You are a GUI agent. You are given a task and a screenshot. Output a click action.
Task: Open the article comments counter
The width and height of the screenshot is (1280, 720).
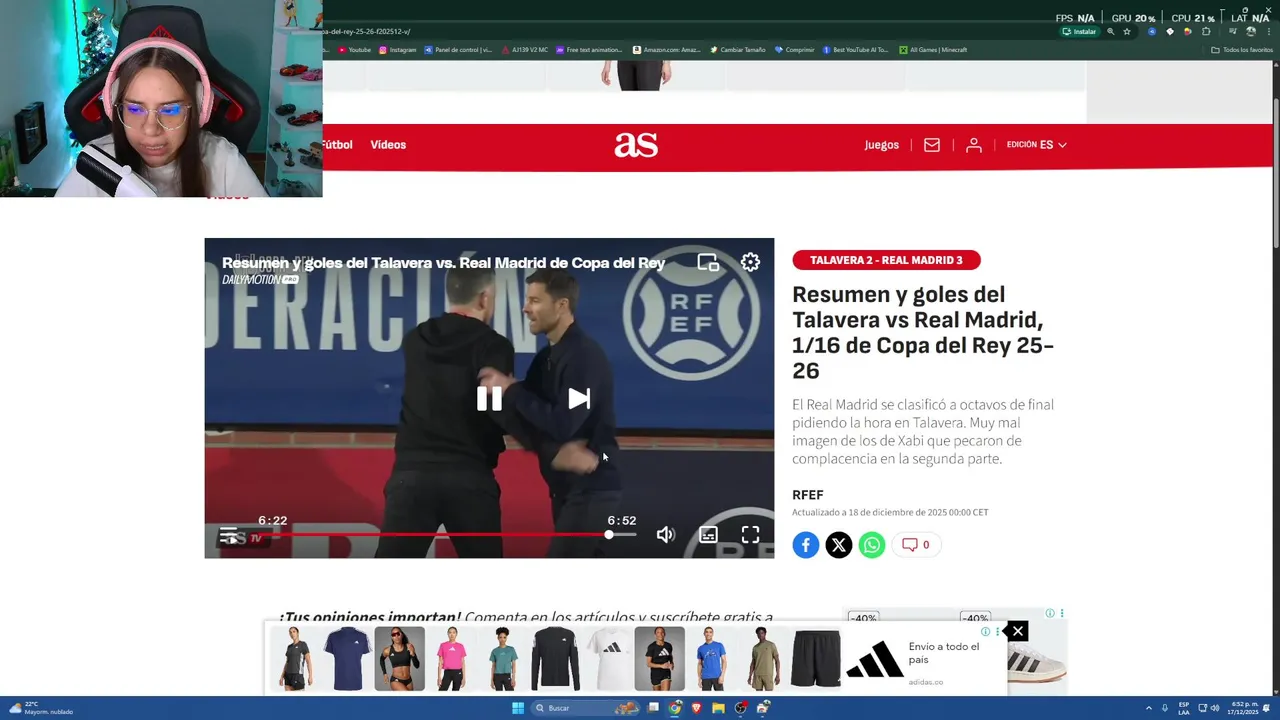[916, 545]
